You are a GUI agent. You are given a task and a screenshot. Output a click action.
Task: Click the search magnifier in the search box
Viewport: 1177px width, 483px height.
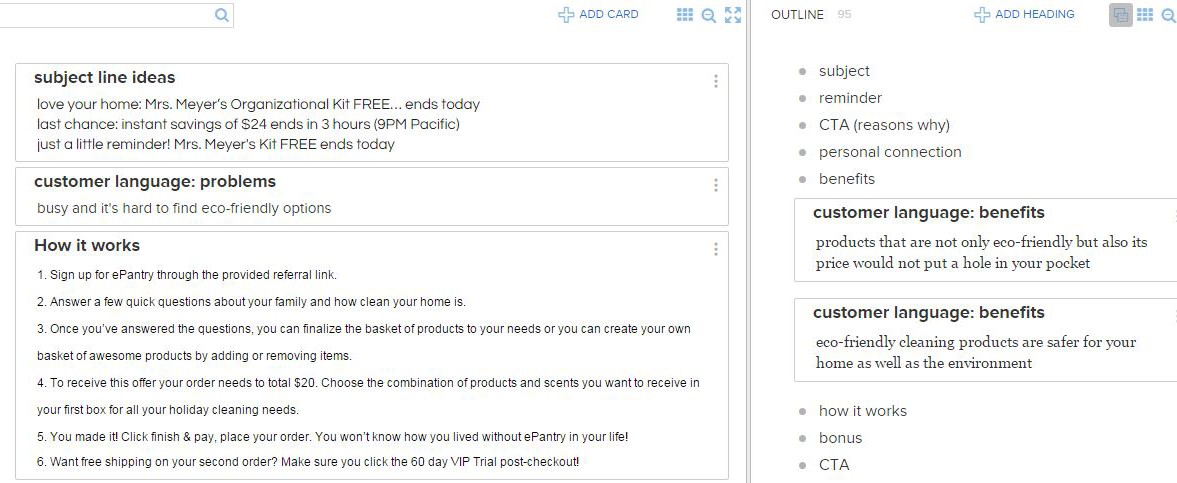(221, 15)
